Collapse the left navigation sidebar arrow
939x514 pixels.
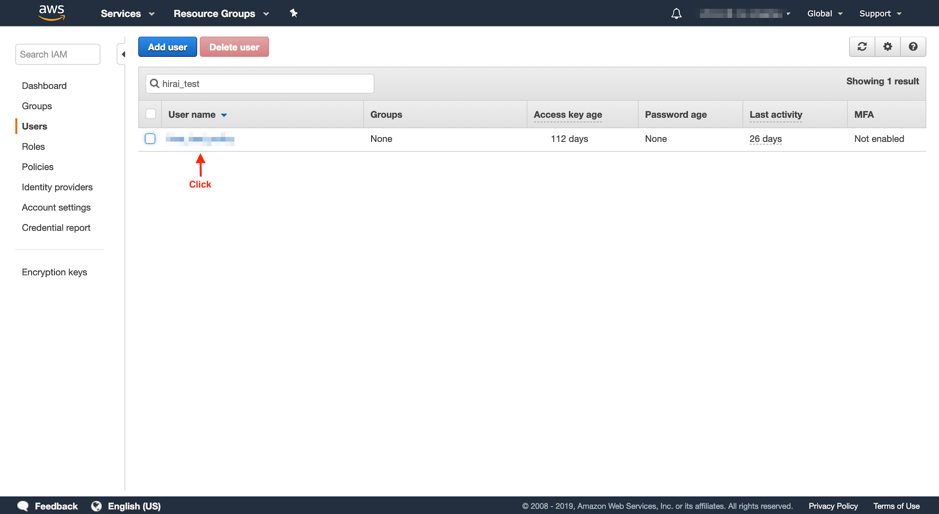[123, 54]
